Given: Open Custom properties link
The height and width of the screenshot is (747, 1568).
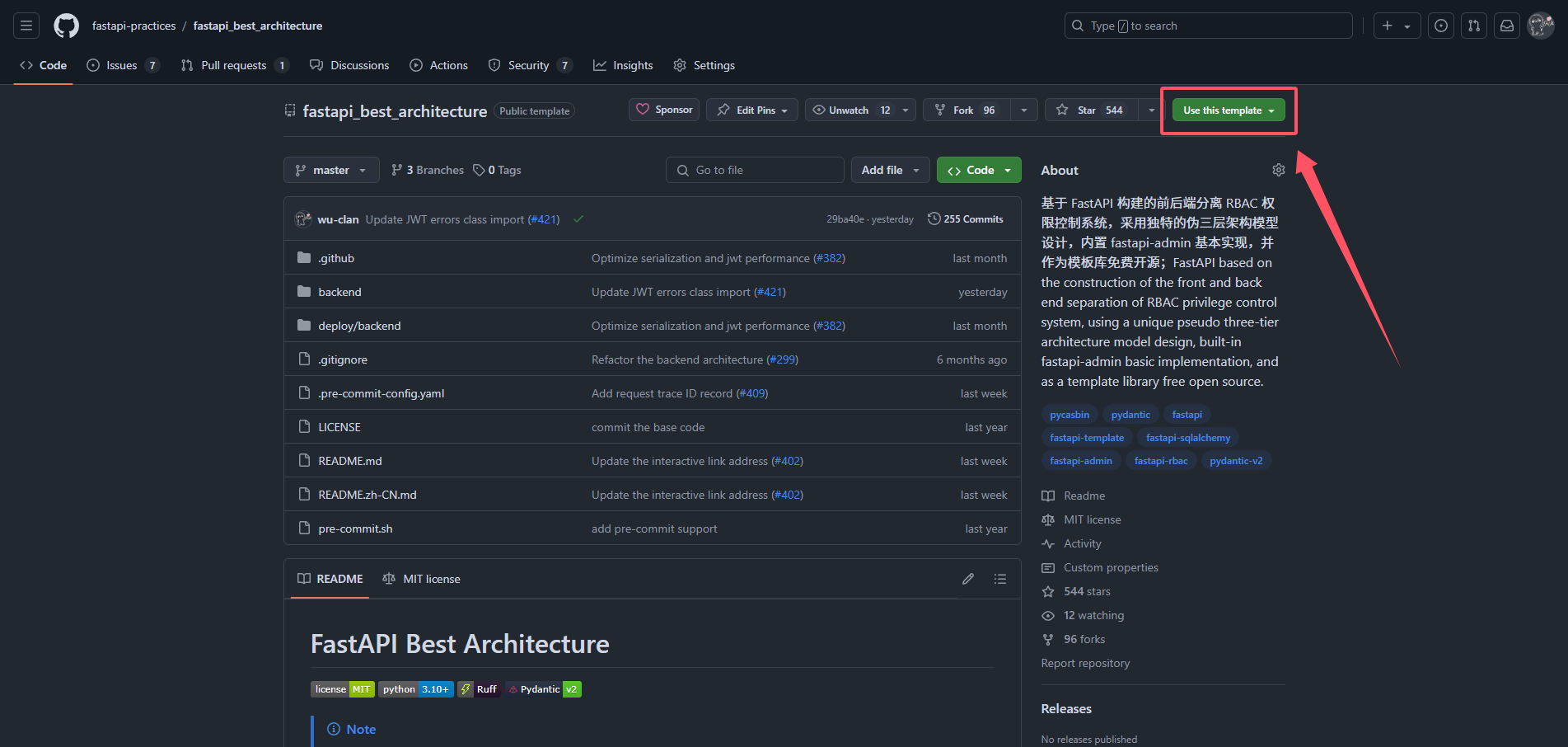Looking at the screenshot, I should [1100, 567].
